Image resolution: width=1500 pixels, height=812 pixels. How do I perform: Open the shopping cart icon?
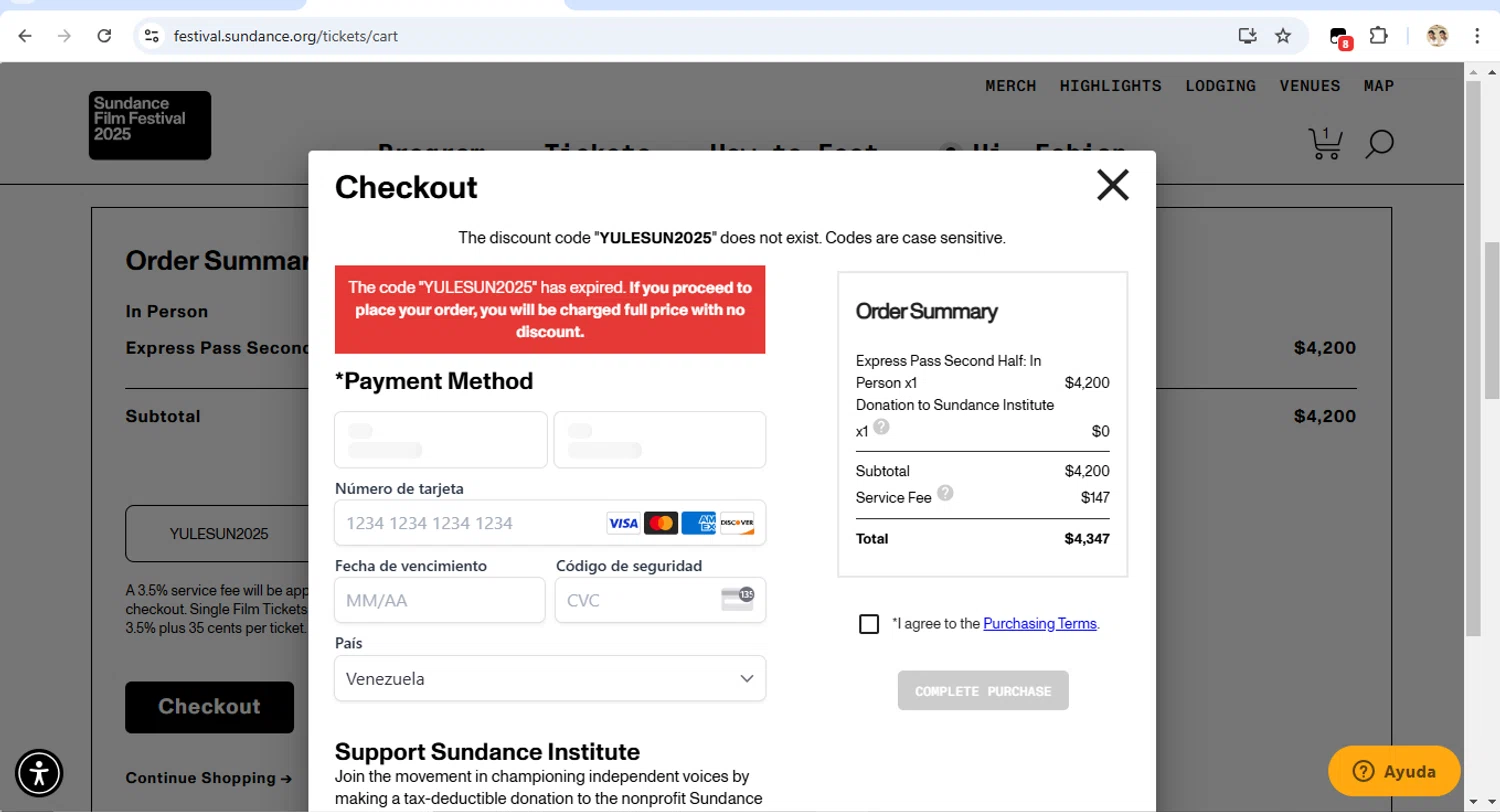pos(1326,144)
